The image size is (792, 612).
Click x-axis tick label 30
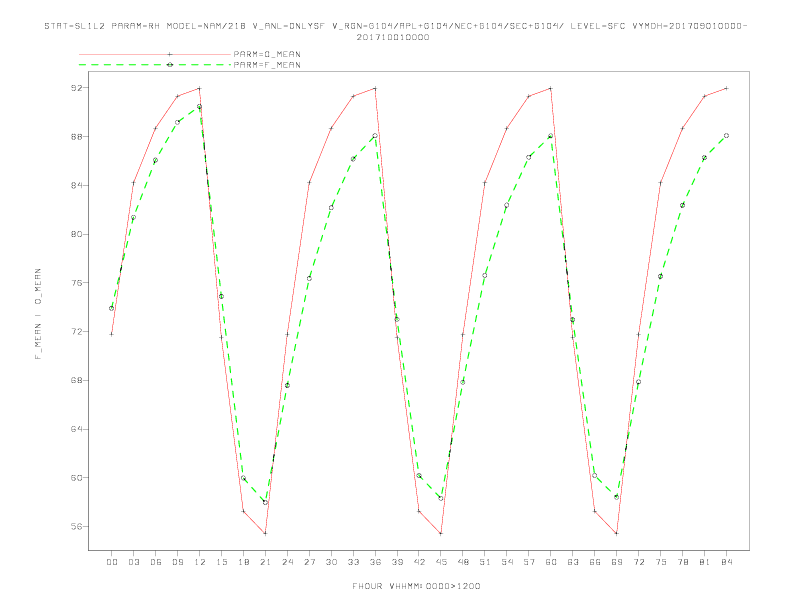[331, 562]
